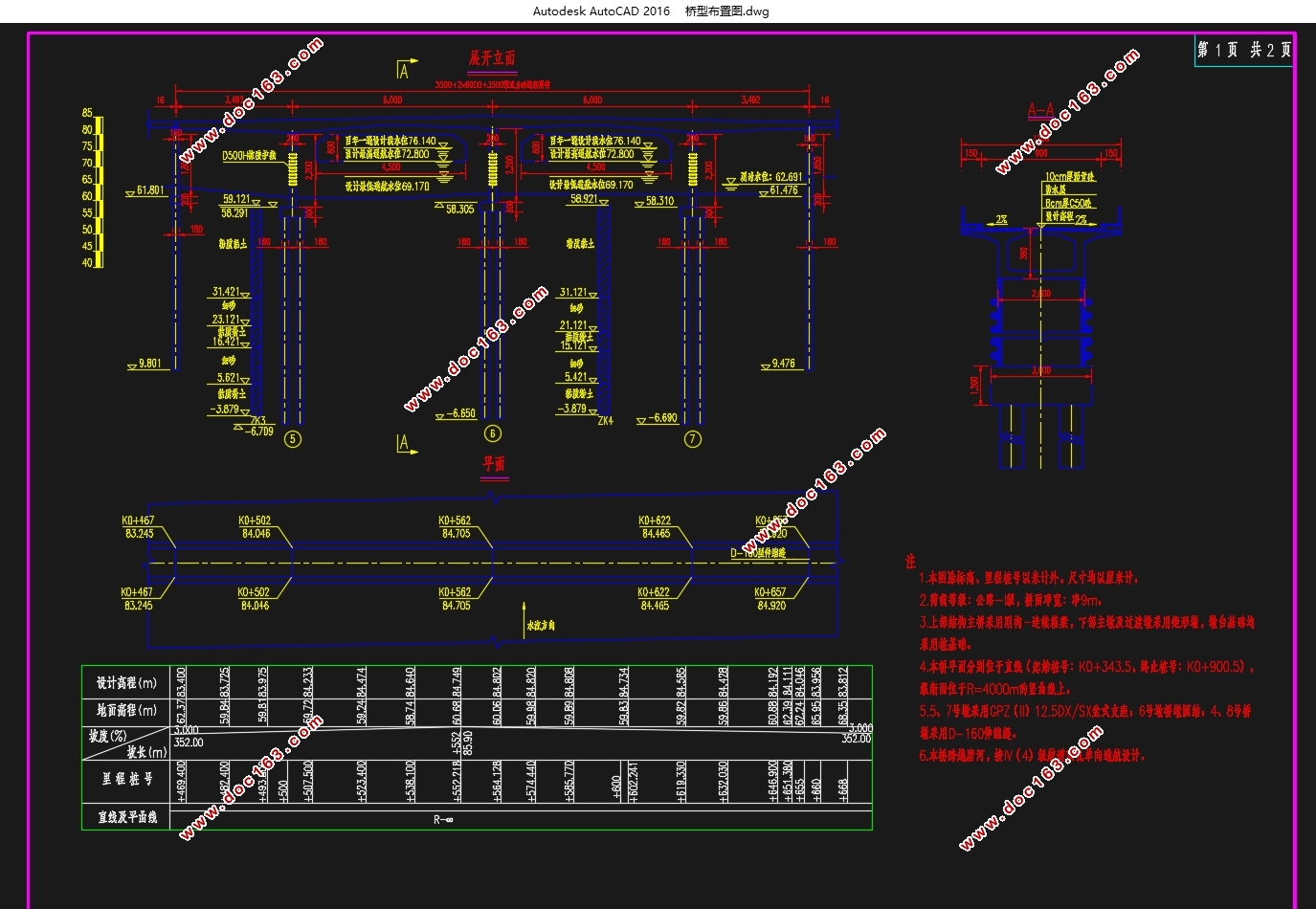Click the right 6,000 span dimension

(x=592, y=100)
